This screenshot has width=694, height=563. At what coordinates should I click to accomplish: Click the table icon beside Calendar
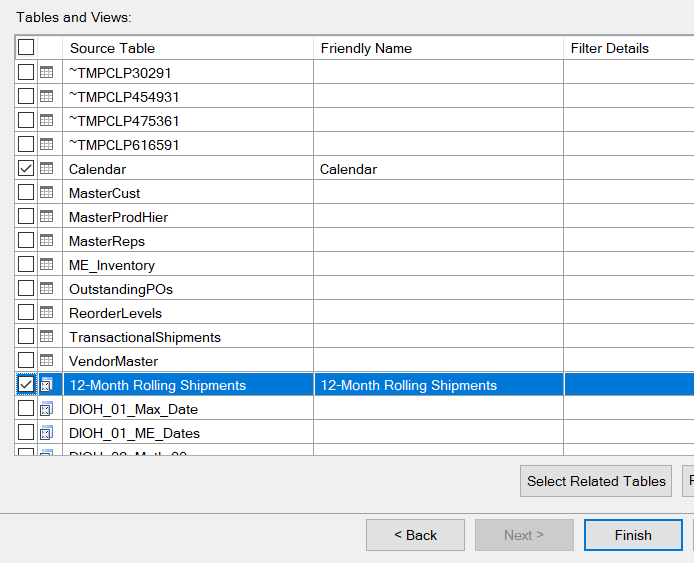(46, 169)
